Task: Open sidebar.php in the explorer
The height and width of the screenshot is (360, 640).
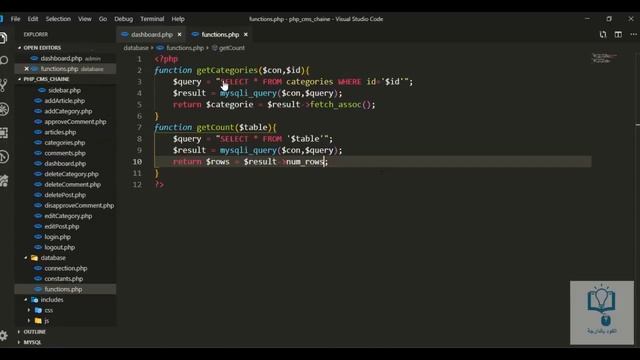Action: click(64, 90)
